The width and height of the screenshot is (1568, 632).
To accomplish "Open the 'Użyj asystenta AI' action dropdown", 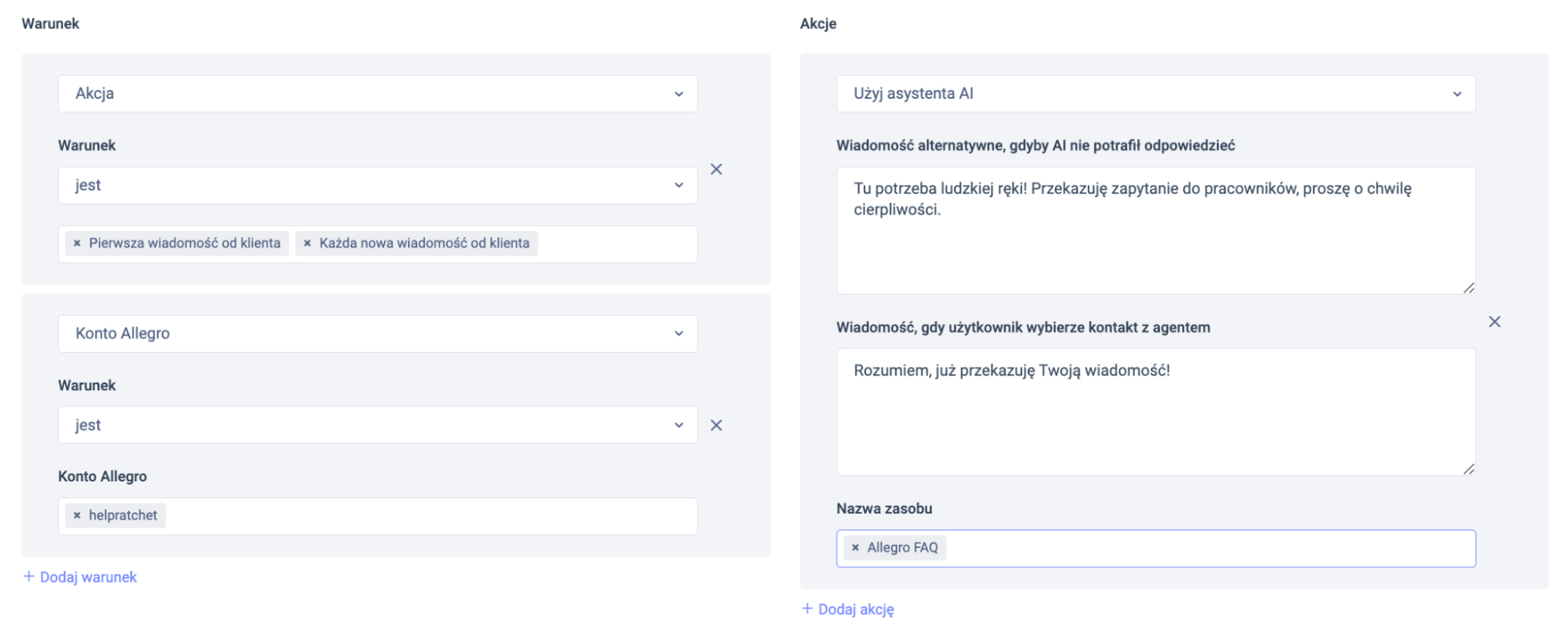I will (1155, 93).
